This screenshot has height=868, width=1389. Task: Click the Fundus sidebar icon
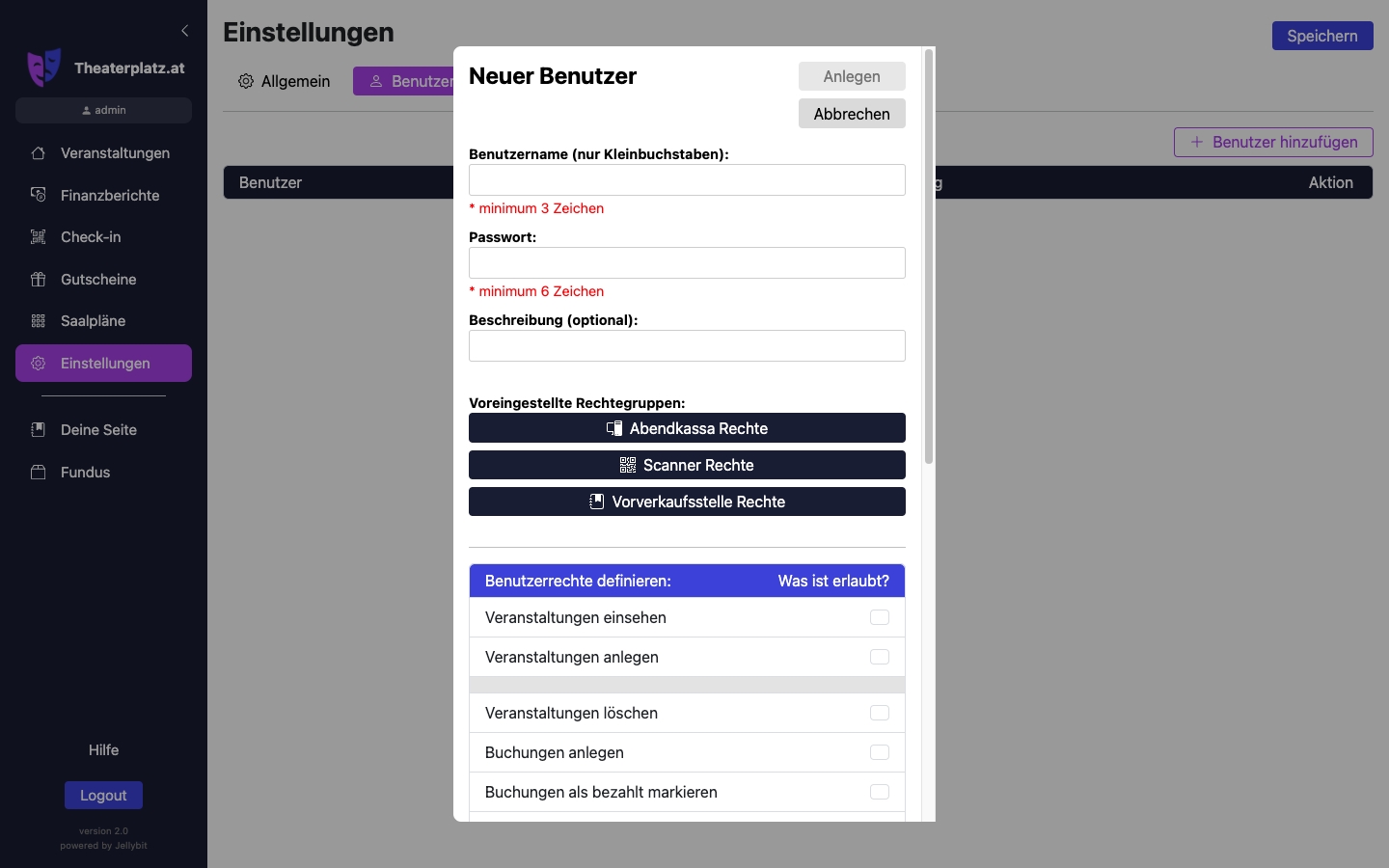(38, 473)
